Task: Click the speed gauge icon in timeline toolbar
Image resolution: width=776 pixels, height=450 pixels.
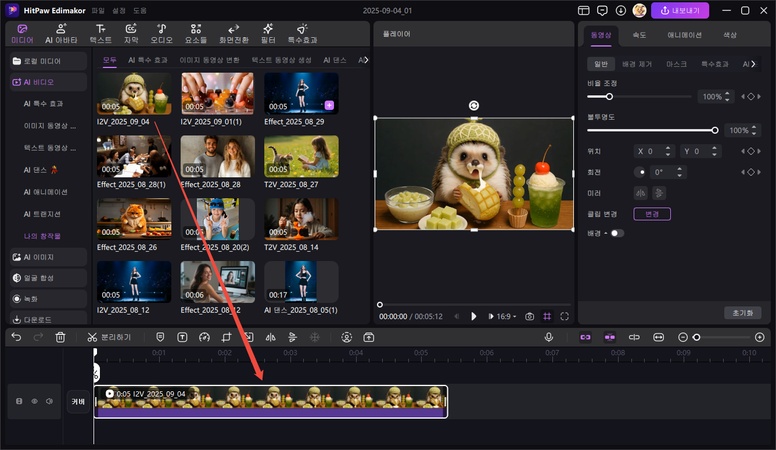Action: (204, 337)
